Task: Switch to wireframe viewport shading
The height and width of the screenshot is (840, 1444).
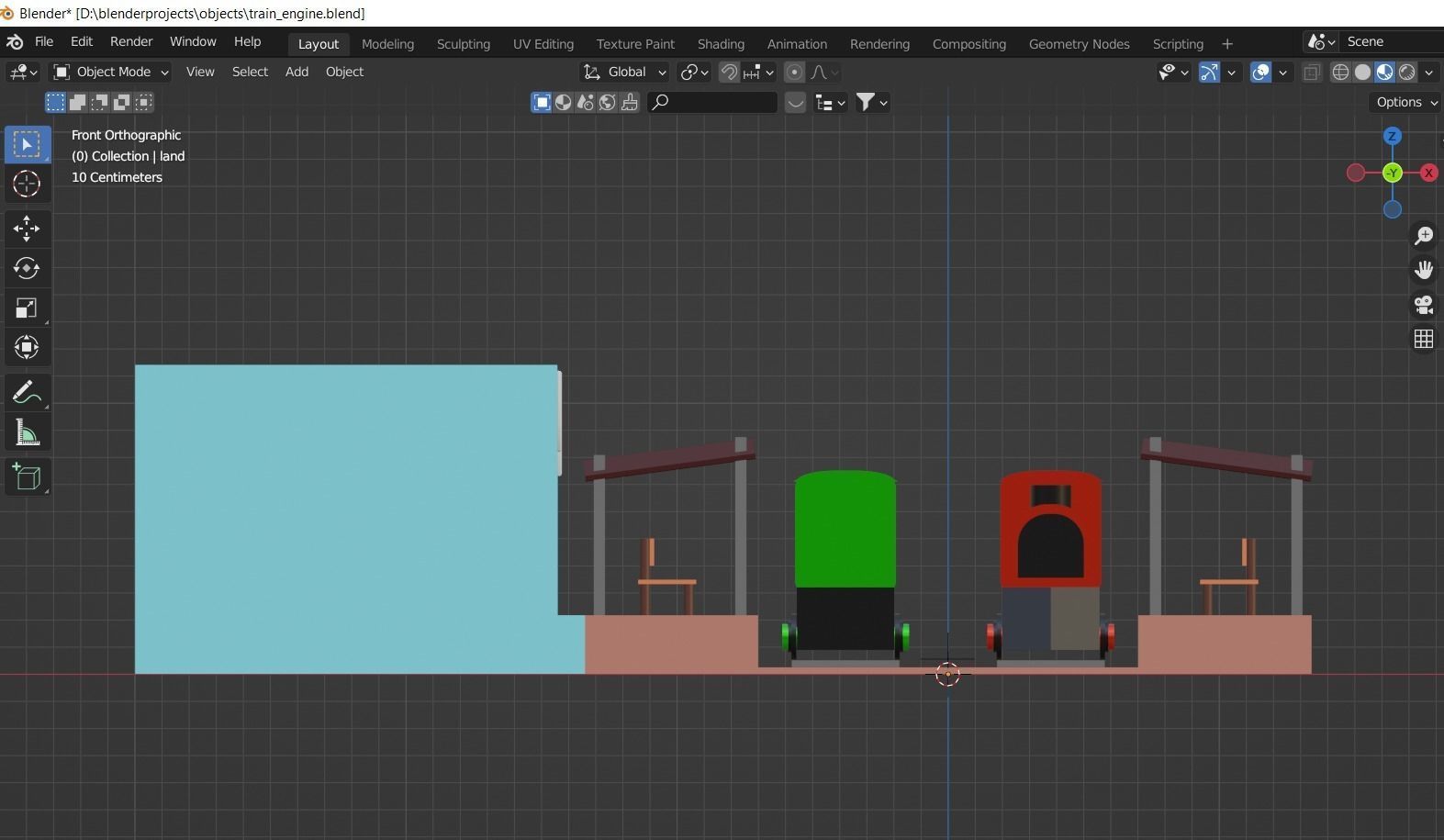Action: 1340,72
